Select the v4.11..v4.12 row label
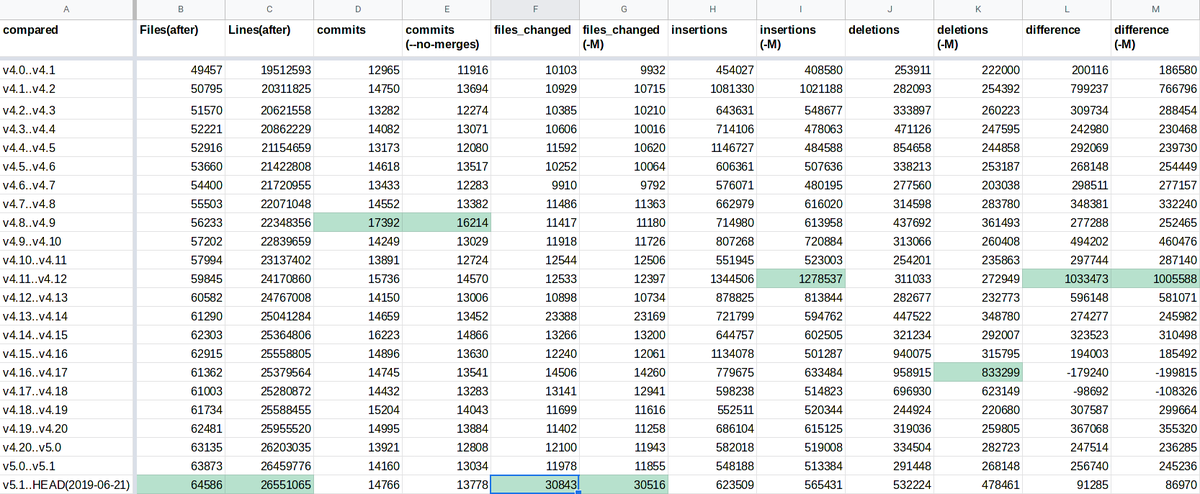Screen dimensions: 1200x494 click(67, 281)
